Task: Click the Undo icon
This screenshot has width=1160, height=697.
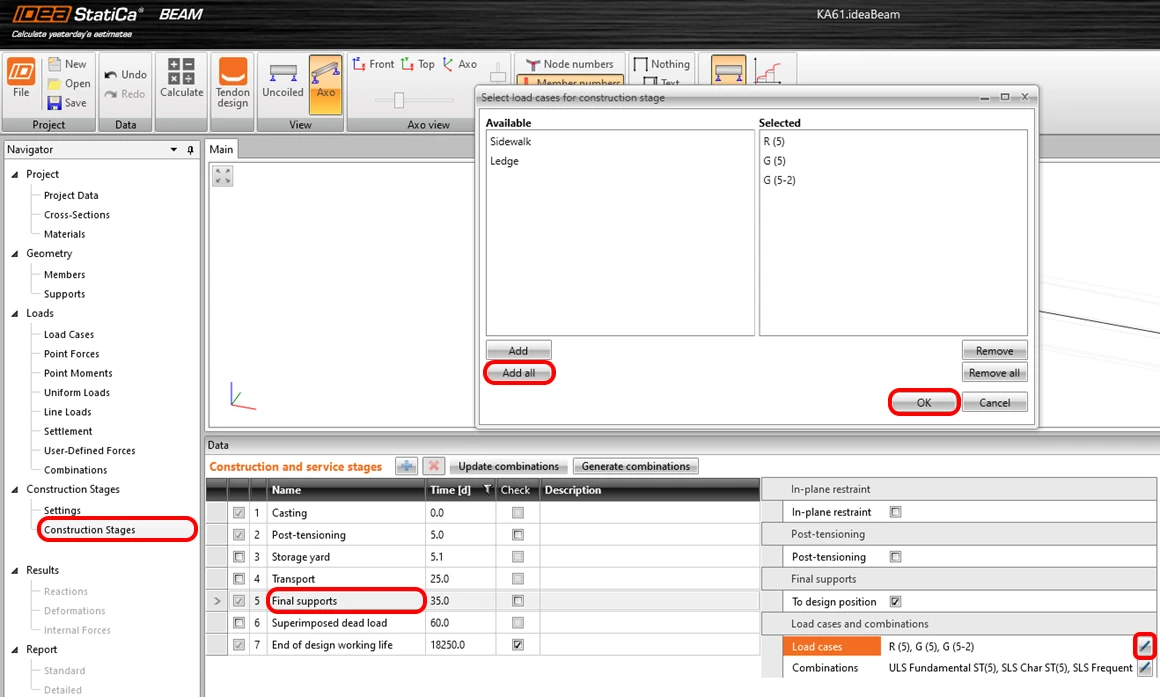Action: [110, 75]
